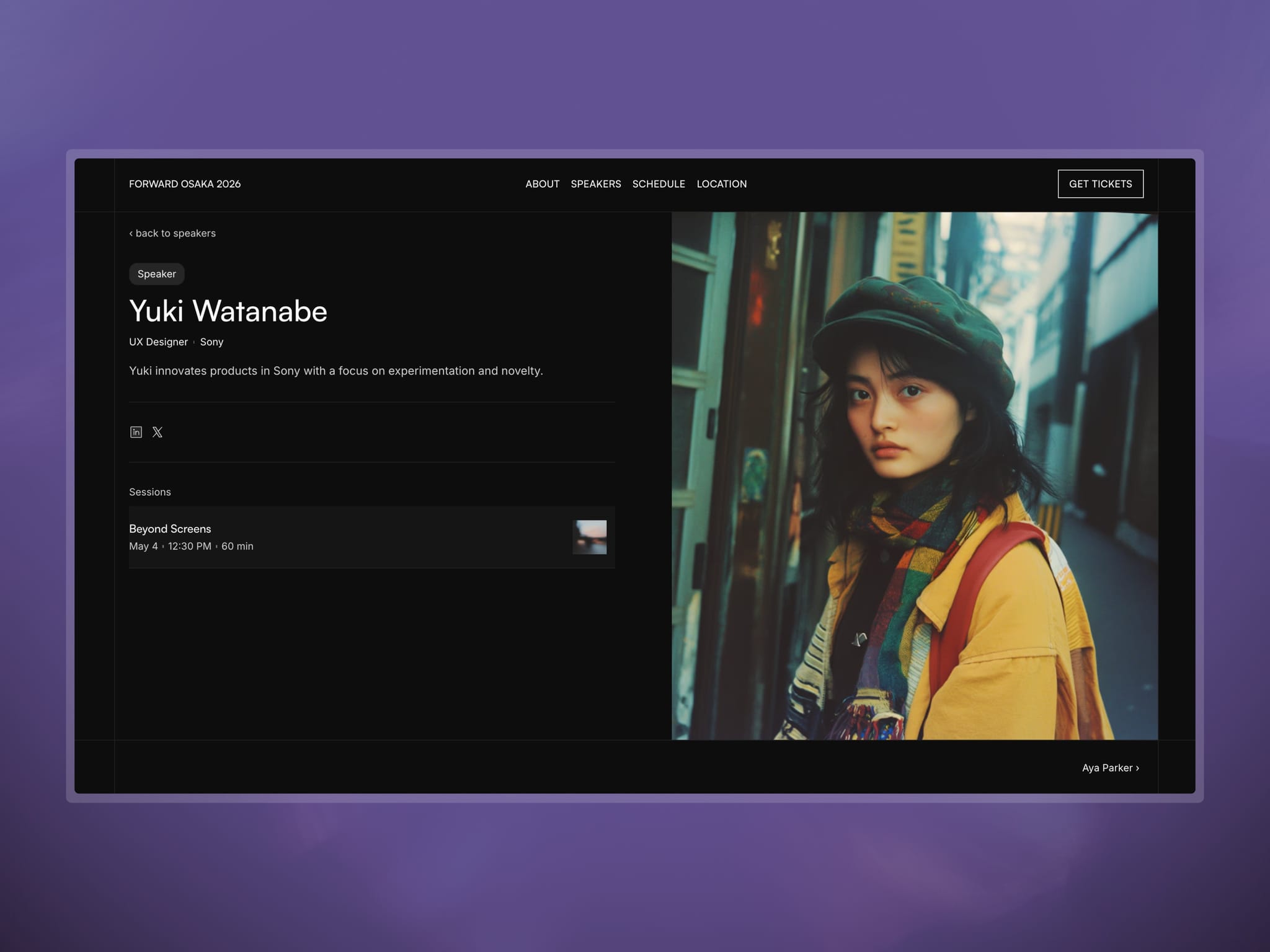Click the Sessions section heading
1270x952 pixels.
pos(150,492)
